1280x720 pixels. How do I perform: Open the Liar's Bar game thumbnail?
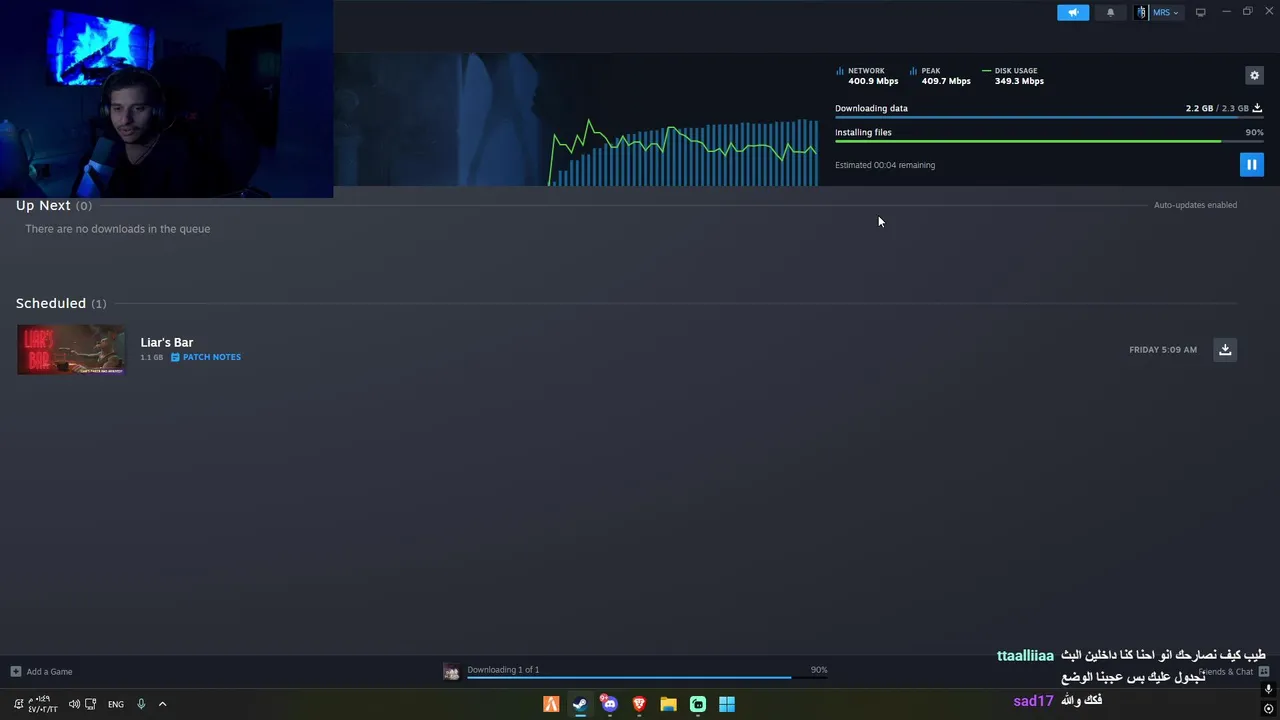coord(71,350)
